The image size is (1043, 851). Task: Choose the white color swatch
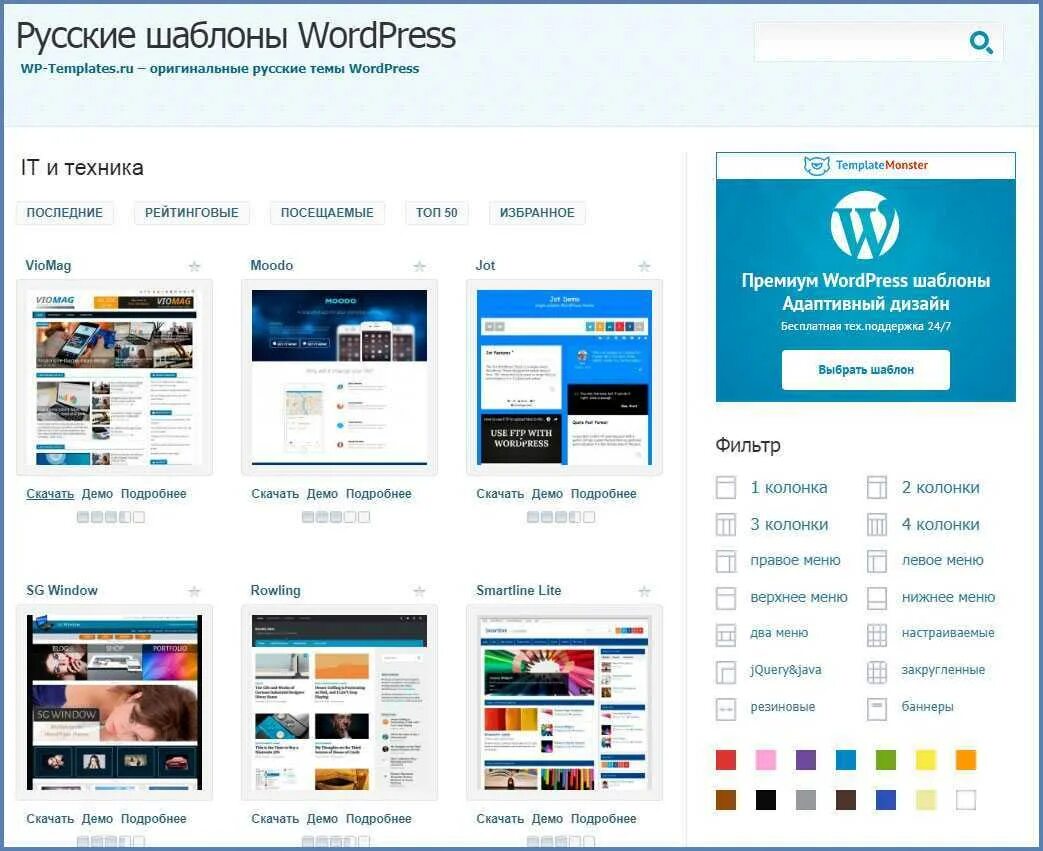coord(965,800)
